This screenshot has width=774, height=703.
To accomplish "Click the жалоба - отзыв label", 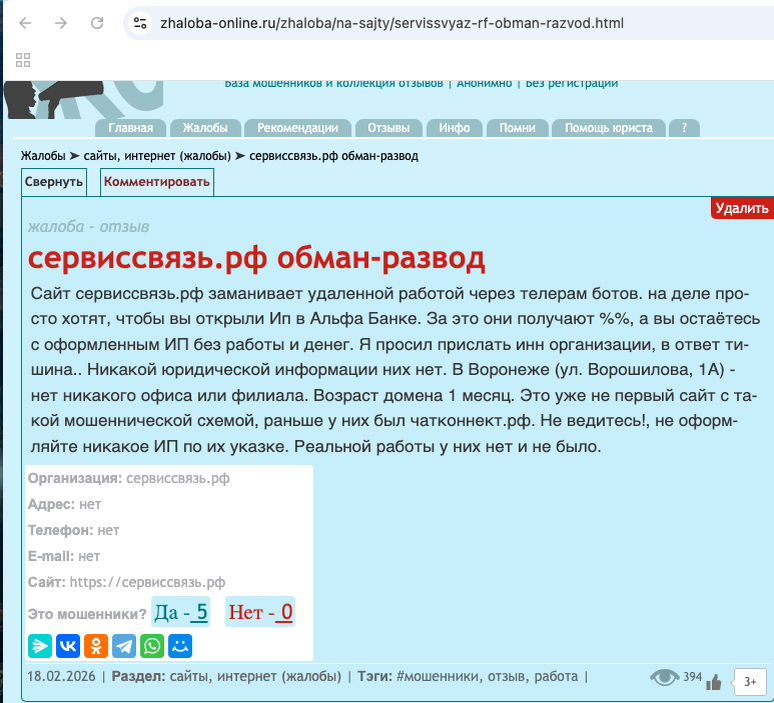I will point(88,227).
